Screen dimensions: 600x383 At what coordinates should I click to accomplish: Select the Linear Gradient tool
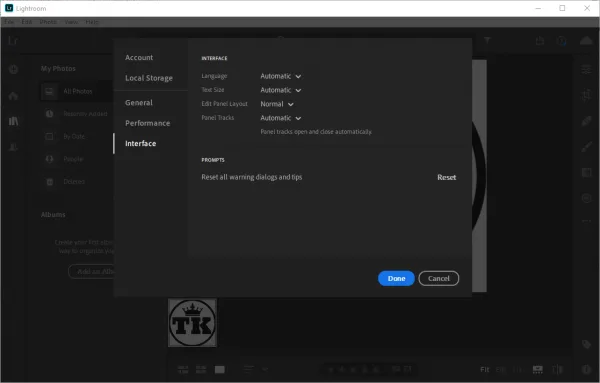pyautogui.click(x=586, y=173)
